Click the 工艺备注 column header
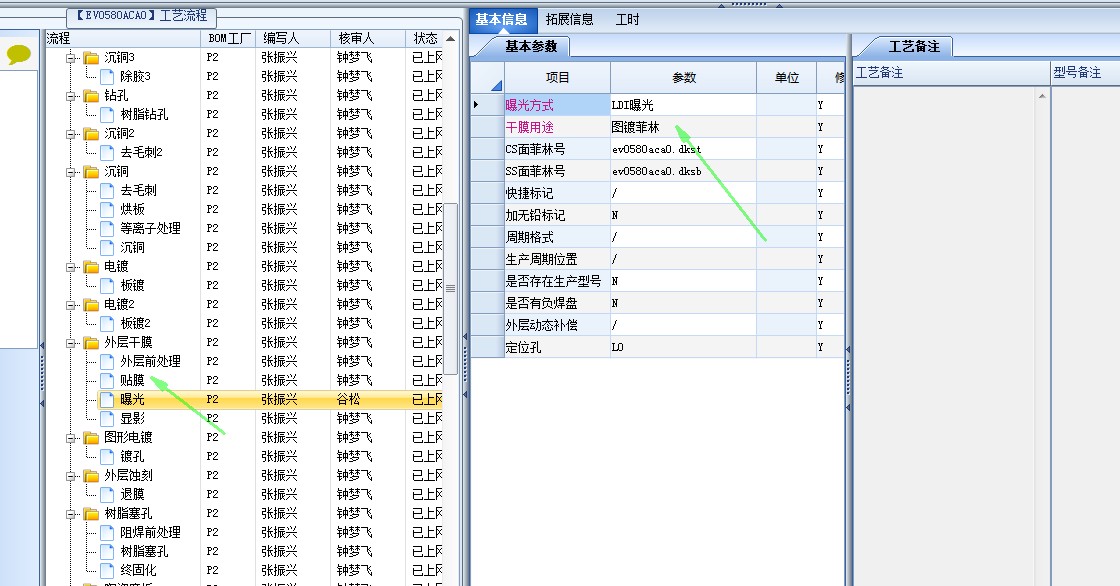Image resolution: width=1120 pixels, height=586 pixels. click(x=951, y=72)
